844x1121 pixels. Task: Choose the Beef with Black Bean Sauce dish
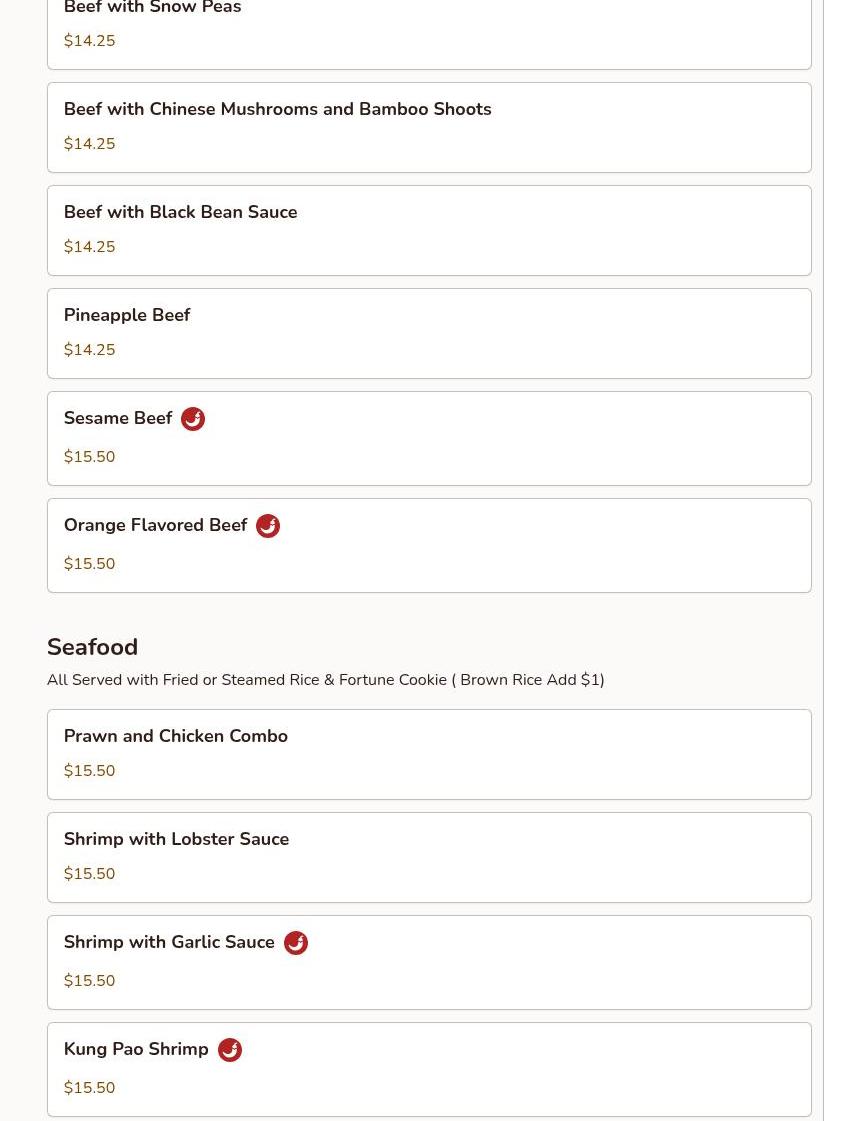coord(180,212)
